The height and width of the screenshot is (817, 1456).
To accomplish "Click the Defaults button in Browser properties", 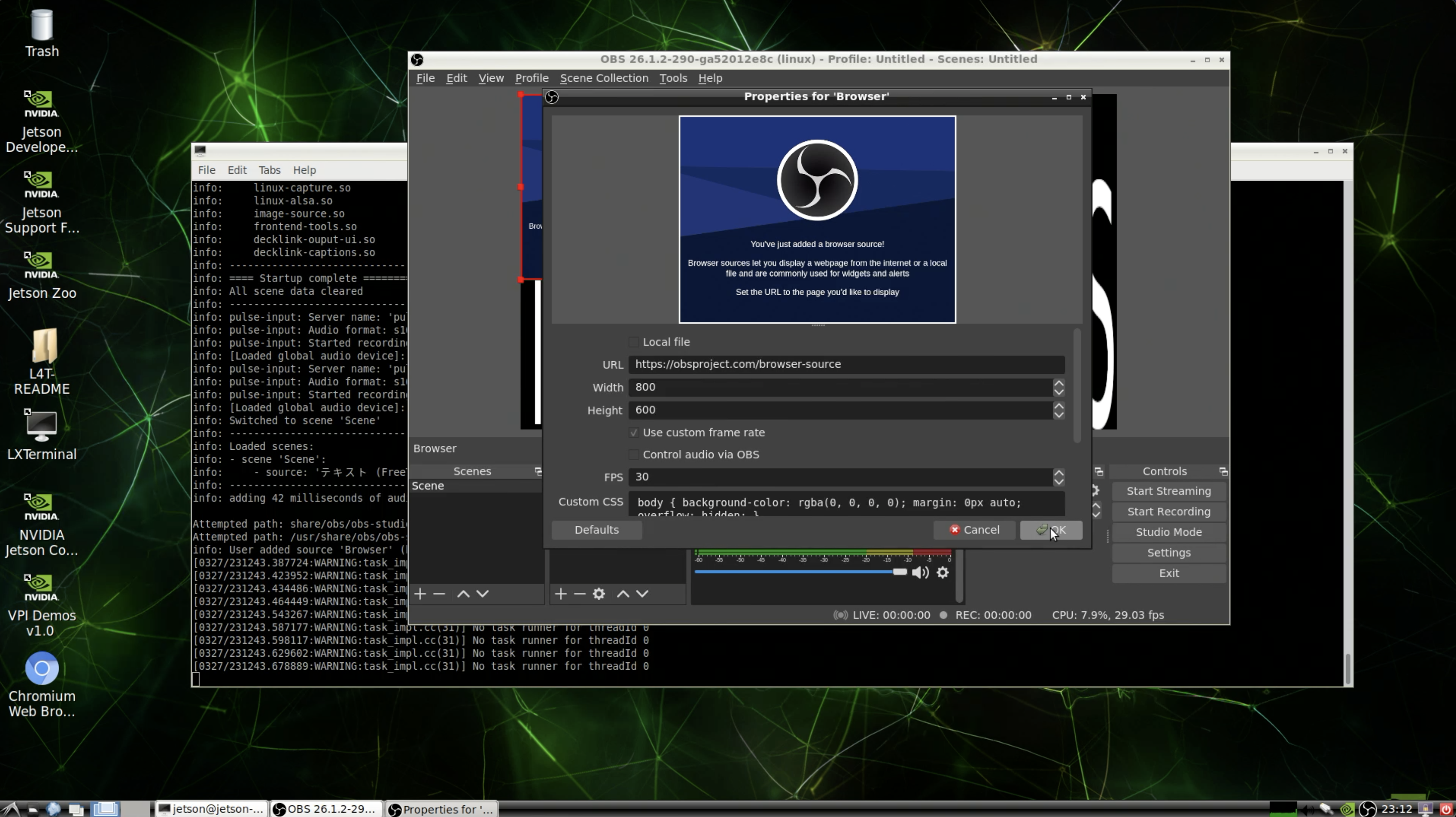I will (x=596, y=530).
